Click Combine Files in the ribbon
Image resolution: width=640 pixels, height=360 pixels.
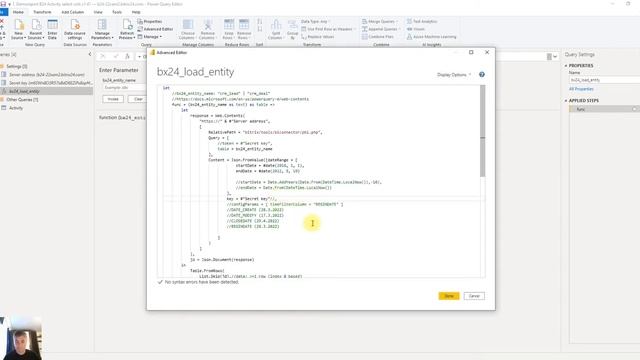[378, 37]
